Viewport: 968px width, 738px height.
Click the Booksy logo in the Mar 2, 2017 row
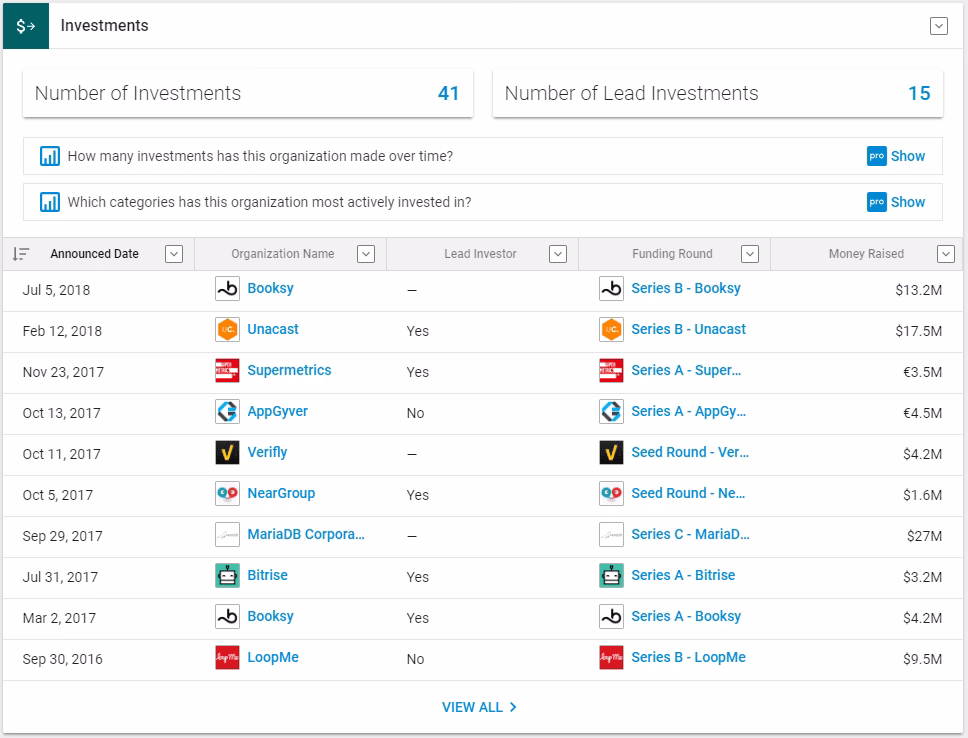(227, 616)
